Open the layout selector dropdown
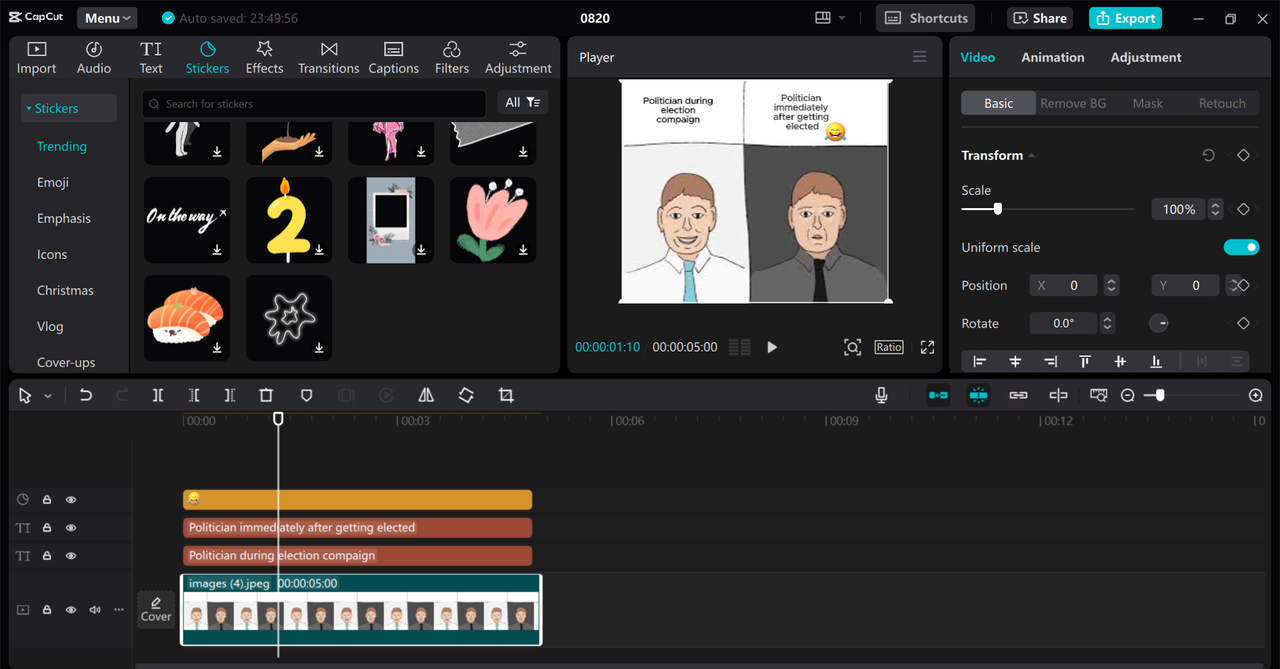1280x669 pixels. [x=830, y=18]
